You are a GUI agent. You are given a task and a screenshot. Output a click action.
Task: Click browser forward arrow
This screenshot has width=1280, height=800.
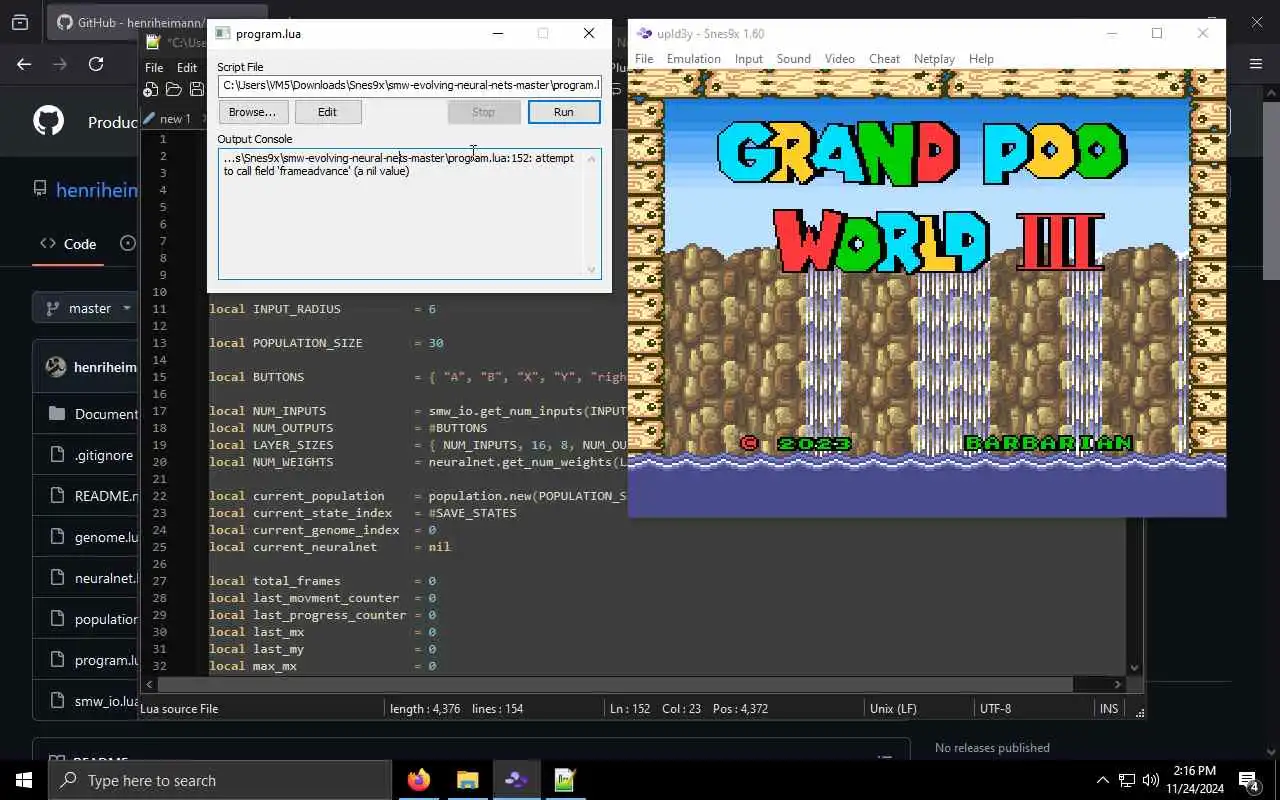pos(60,64)
